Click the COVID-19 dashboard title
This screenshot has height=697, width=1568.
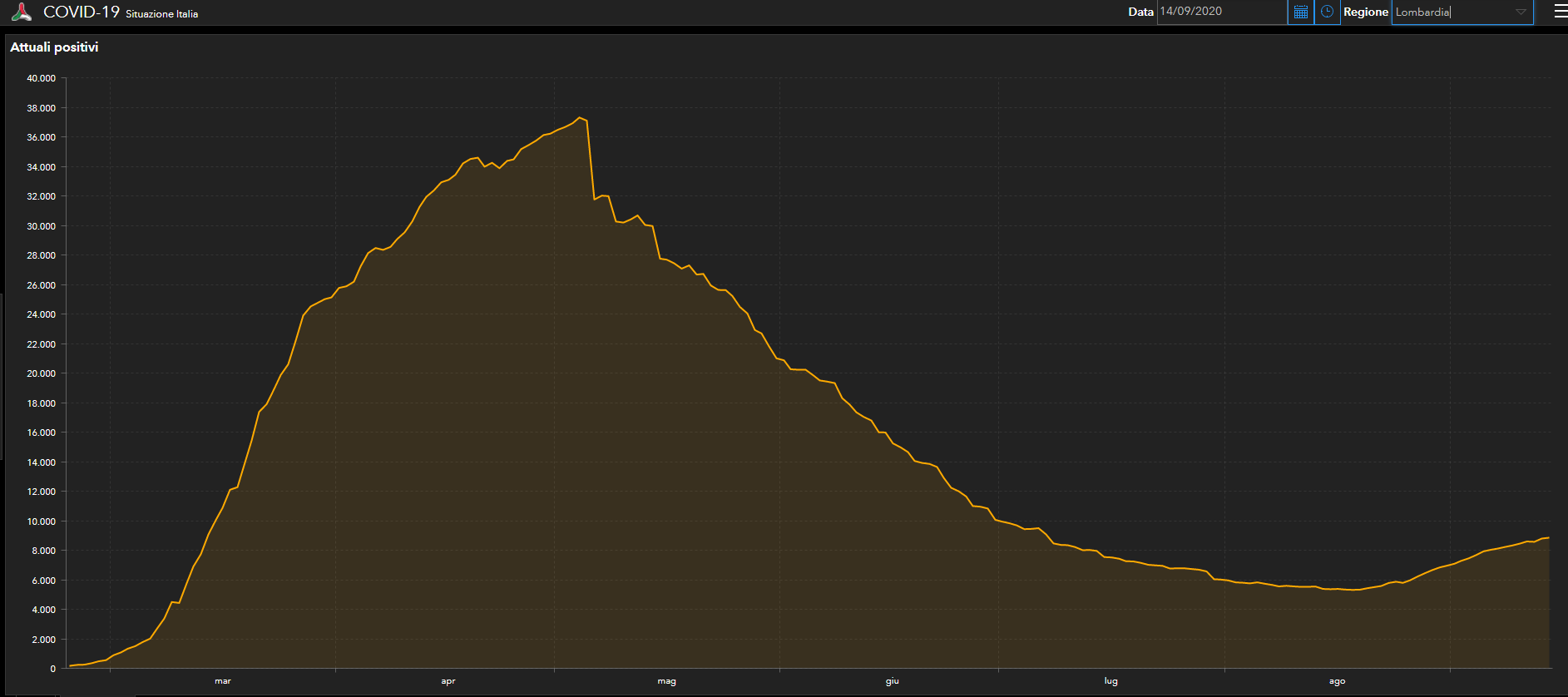tap(82, 12)
